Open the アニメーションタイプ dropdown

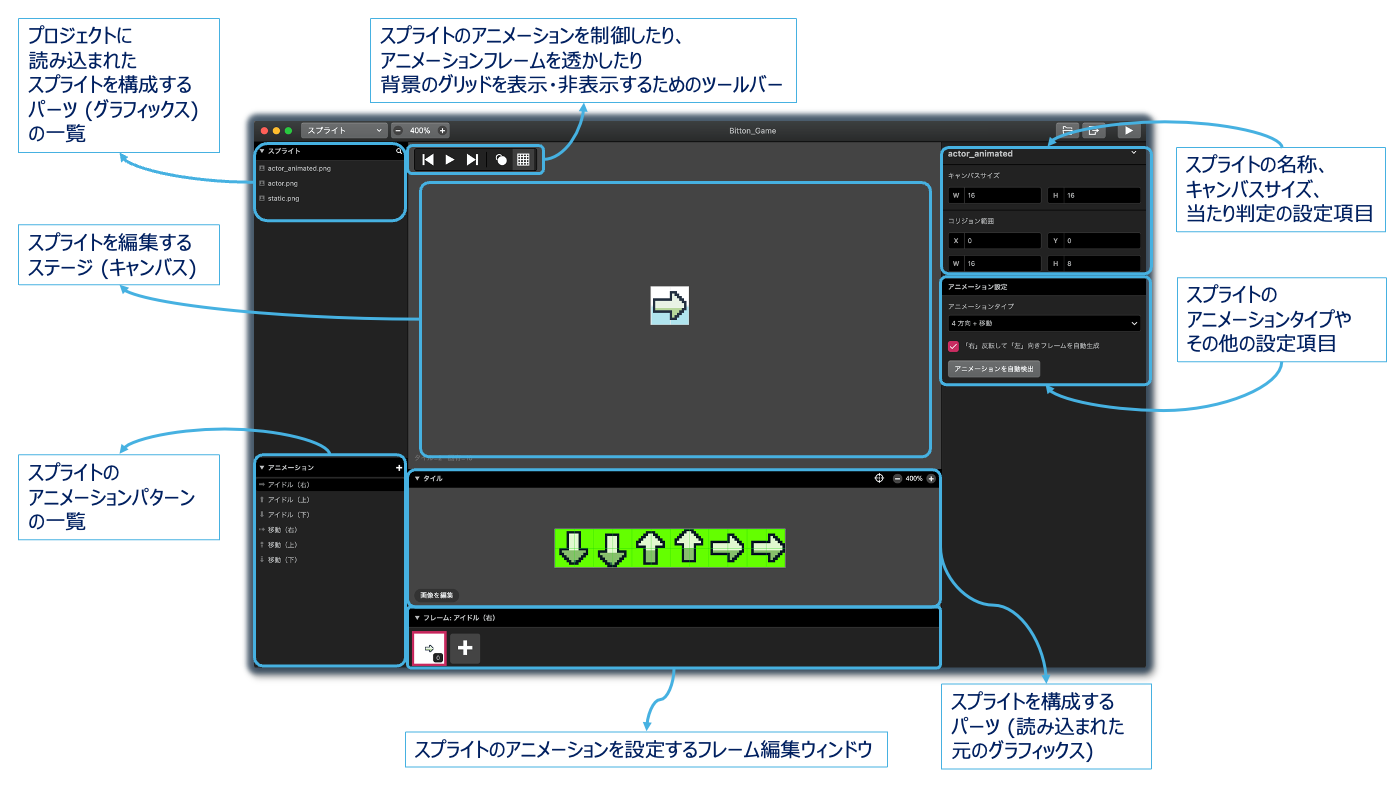click(1043, 324)
